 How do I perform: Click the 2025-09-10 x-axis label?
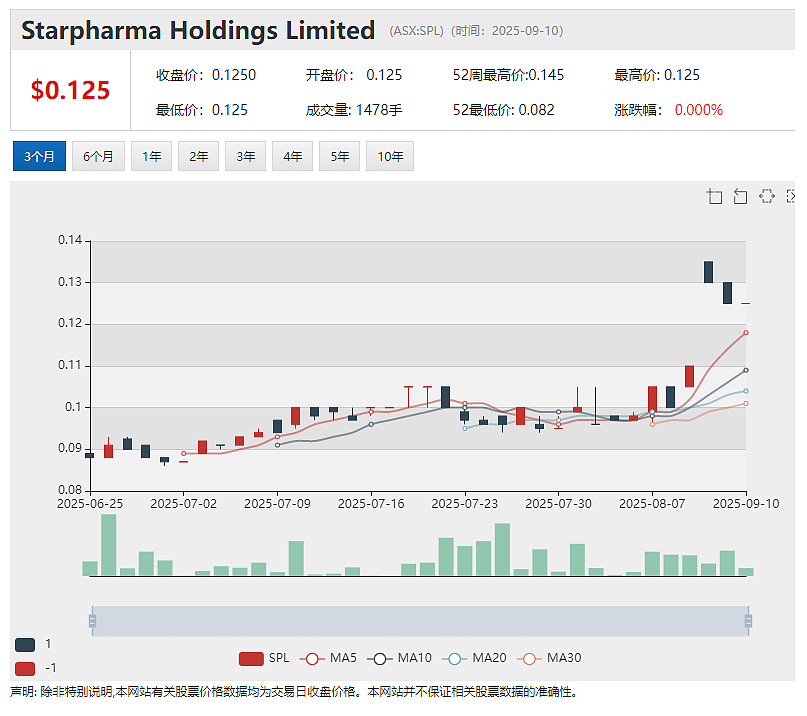746,504
